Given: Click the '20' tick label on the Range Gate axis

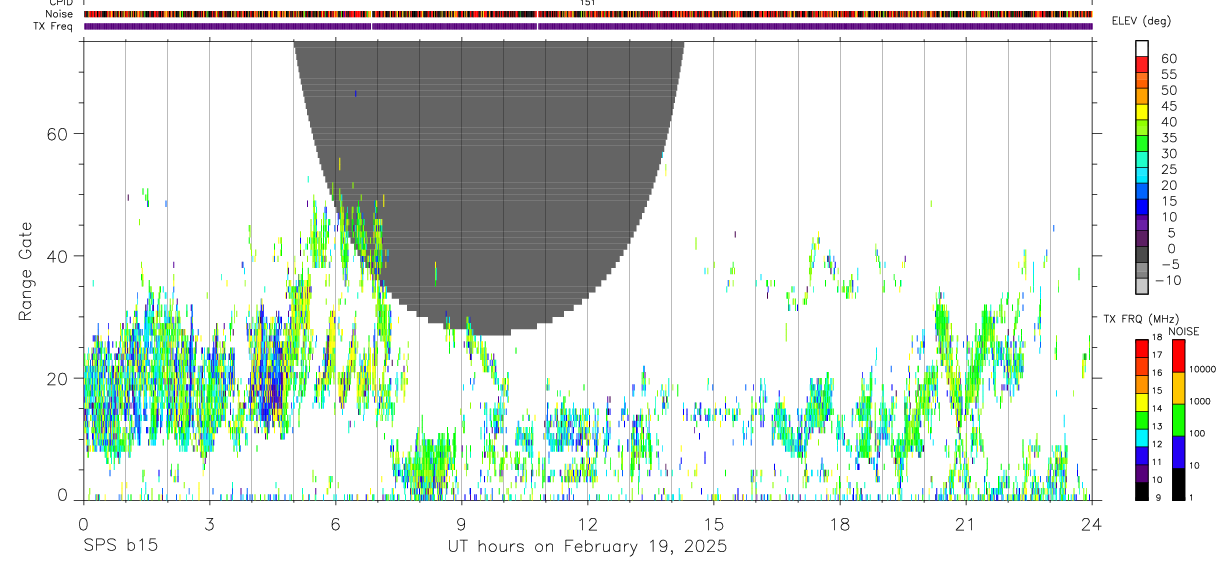Looking at the screenshot, I should pos(56,378).
